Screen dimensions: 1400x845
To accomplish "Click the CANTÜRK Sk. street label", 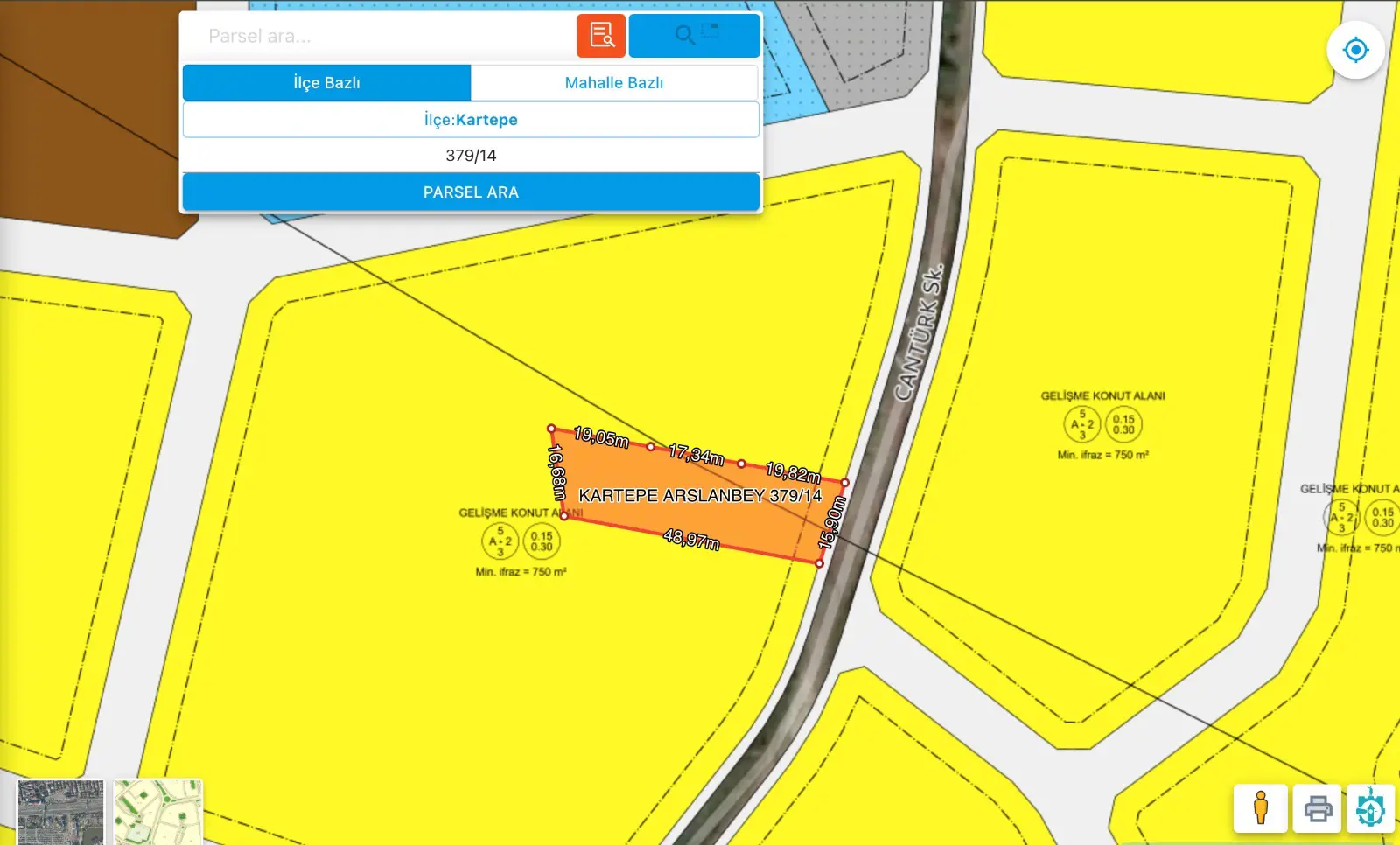I will pos(920,332).
